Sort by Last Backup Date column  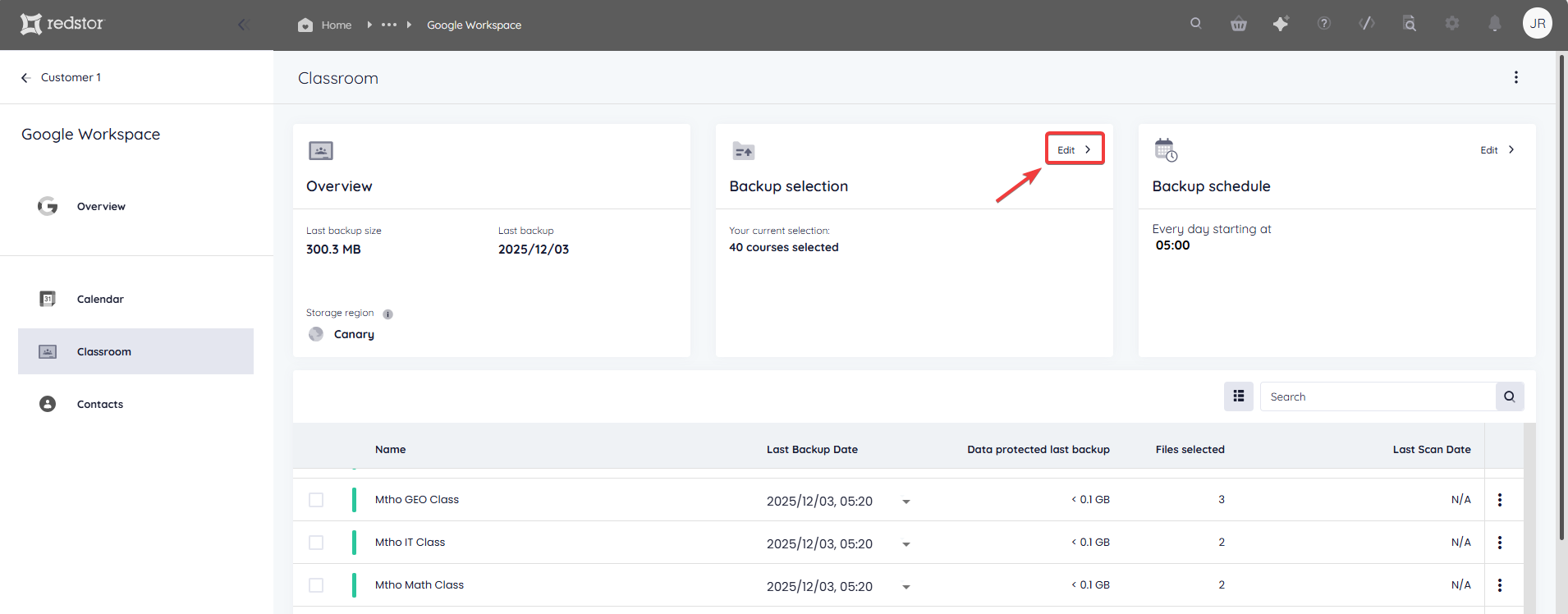pyautogui.click(x=812, y=449)
